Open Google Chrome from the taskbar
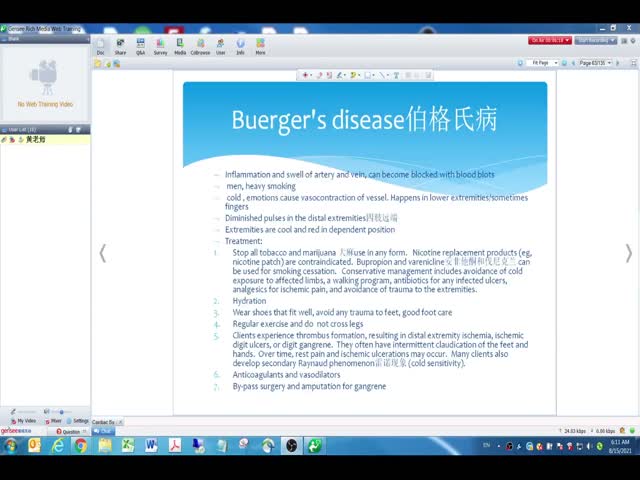Image resolution: width=640 pixels, height=480 pixels. click(80, 446)
